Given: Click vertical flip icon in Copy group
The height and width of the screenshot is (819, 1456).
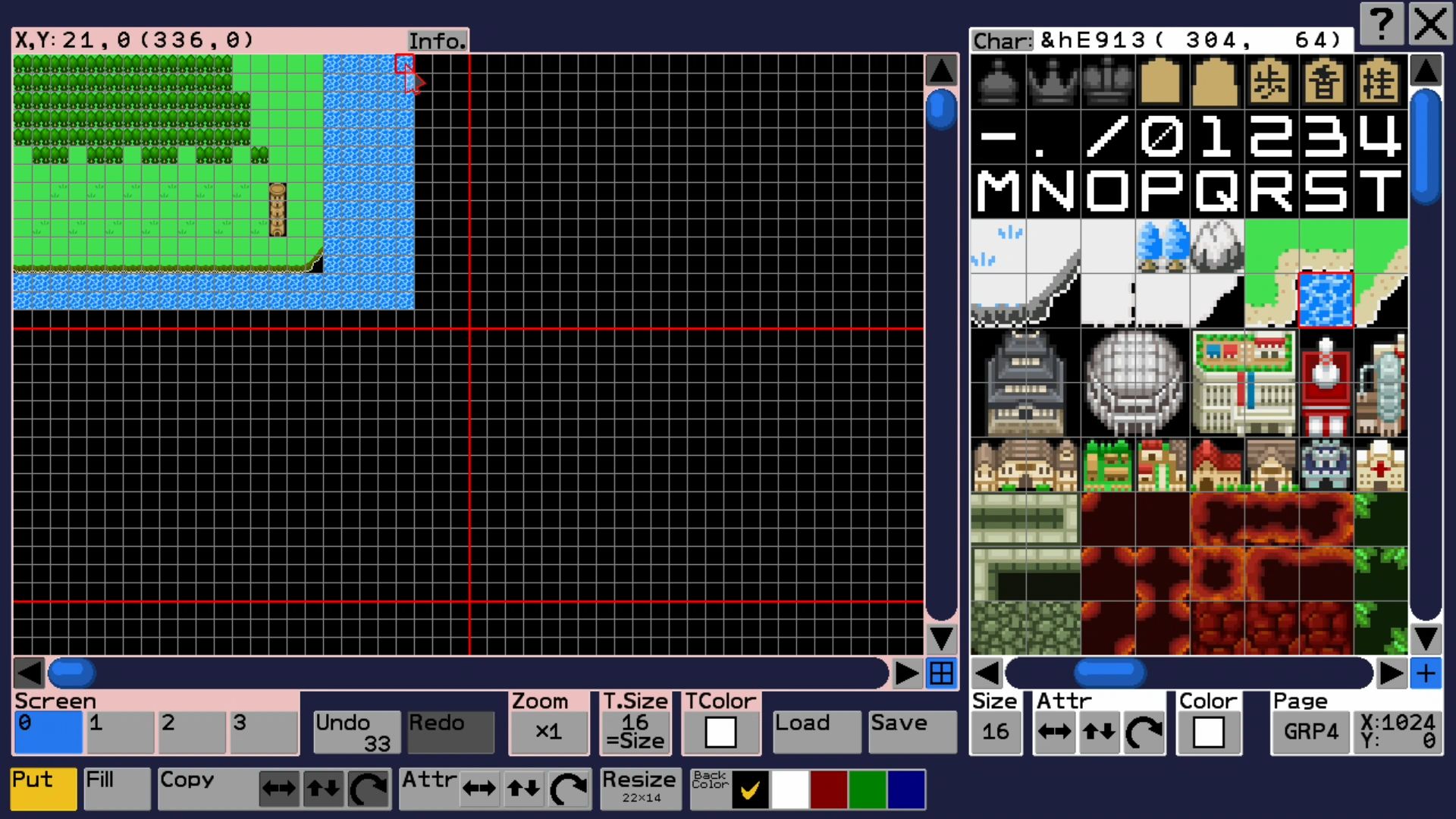Looking at the screenshot, I should (x=324, y=789).
